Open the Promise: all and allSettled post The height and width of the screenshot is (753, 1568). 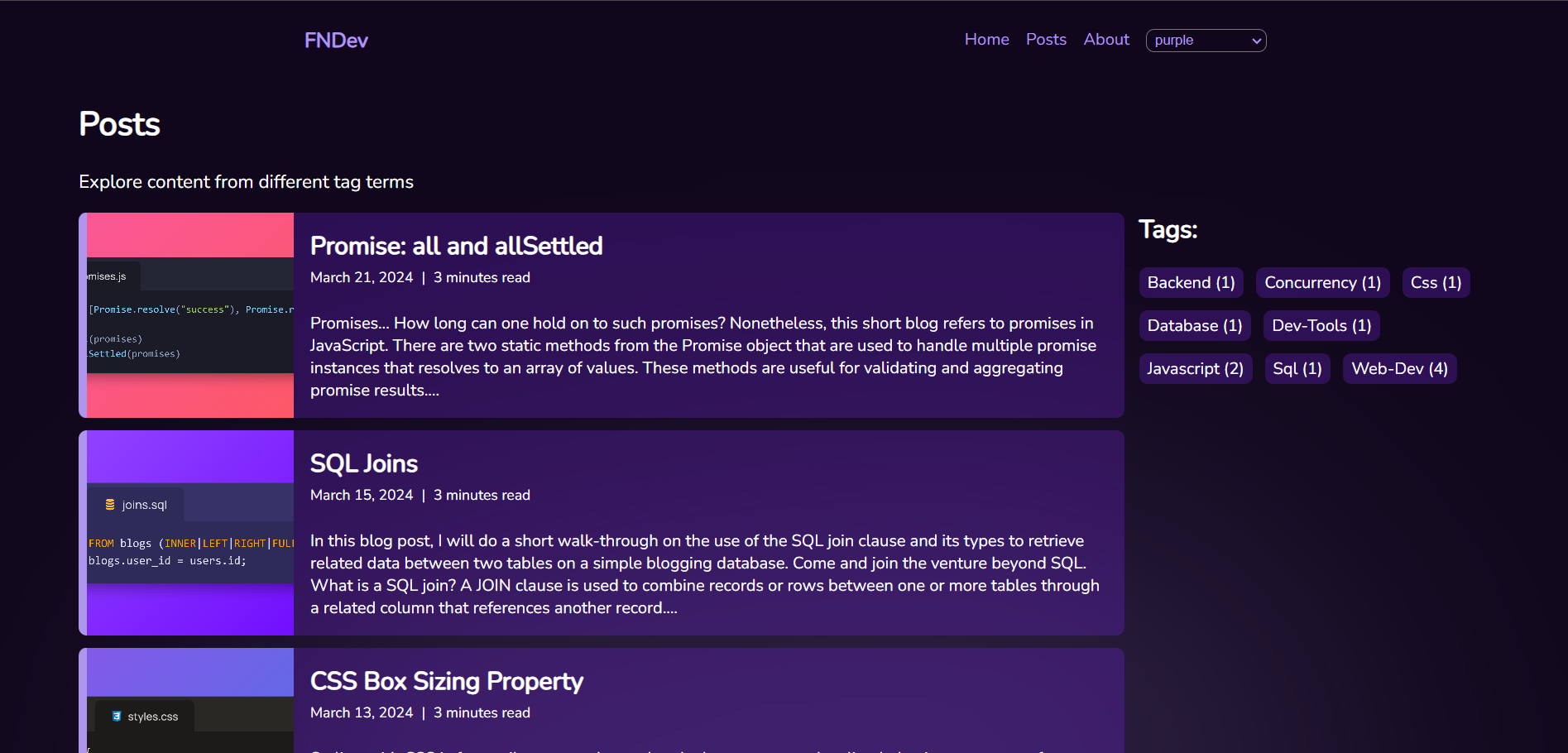(x=456, y=246)
